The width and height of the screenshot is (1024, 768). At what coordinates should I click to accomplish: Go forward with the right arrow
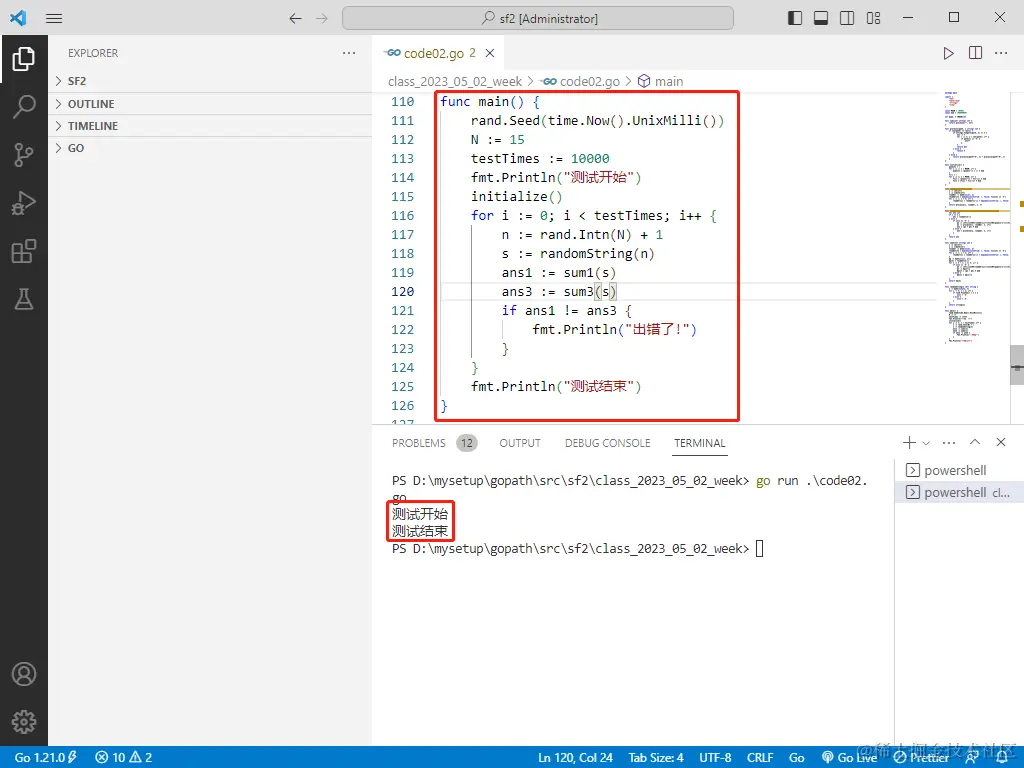322,18
